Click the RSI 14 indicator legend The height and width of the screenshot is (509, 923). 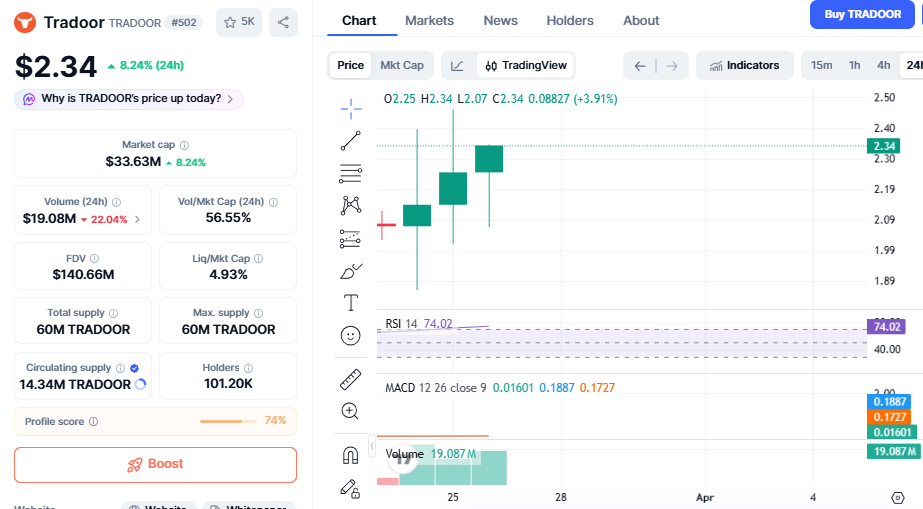click(401, 324)
